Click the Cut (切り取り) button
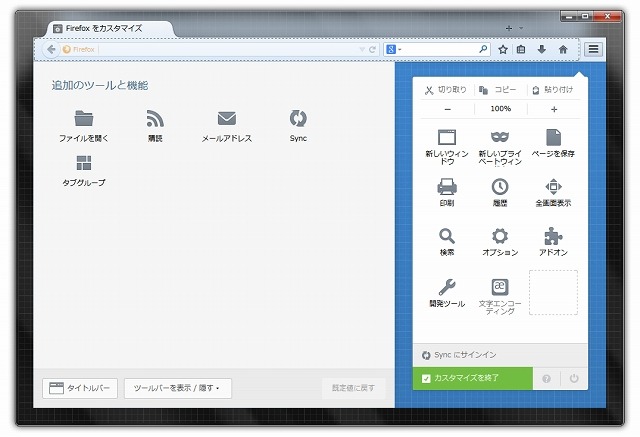This screenshot has width=640, height=437. coord(446,90)
